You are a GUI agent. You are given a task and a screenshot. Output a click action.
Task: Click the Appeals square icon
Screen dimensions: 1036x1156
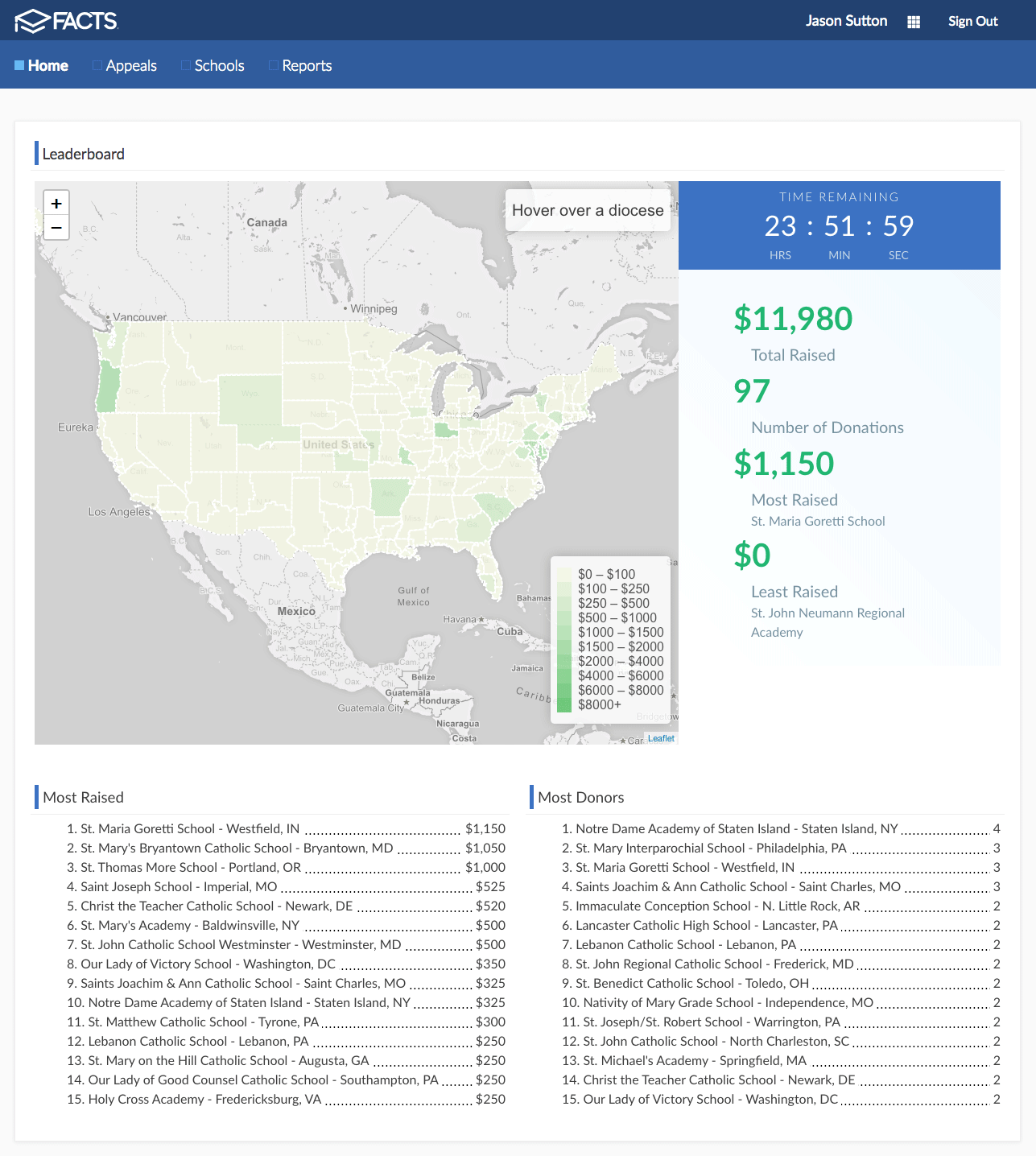click(x=97, y=65)
